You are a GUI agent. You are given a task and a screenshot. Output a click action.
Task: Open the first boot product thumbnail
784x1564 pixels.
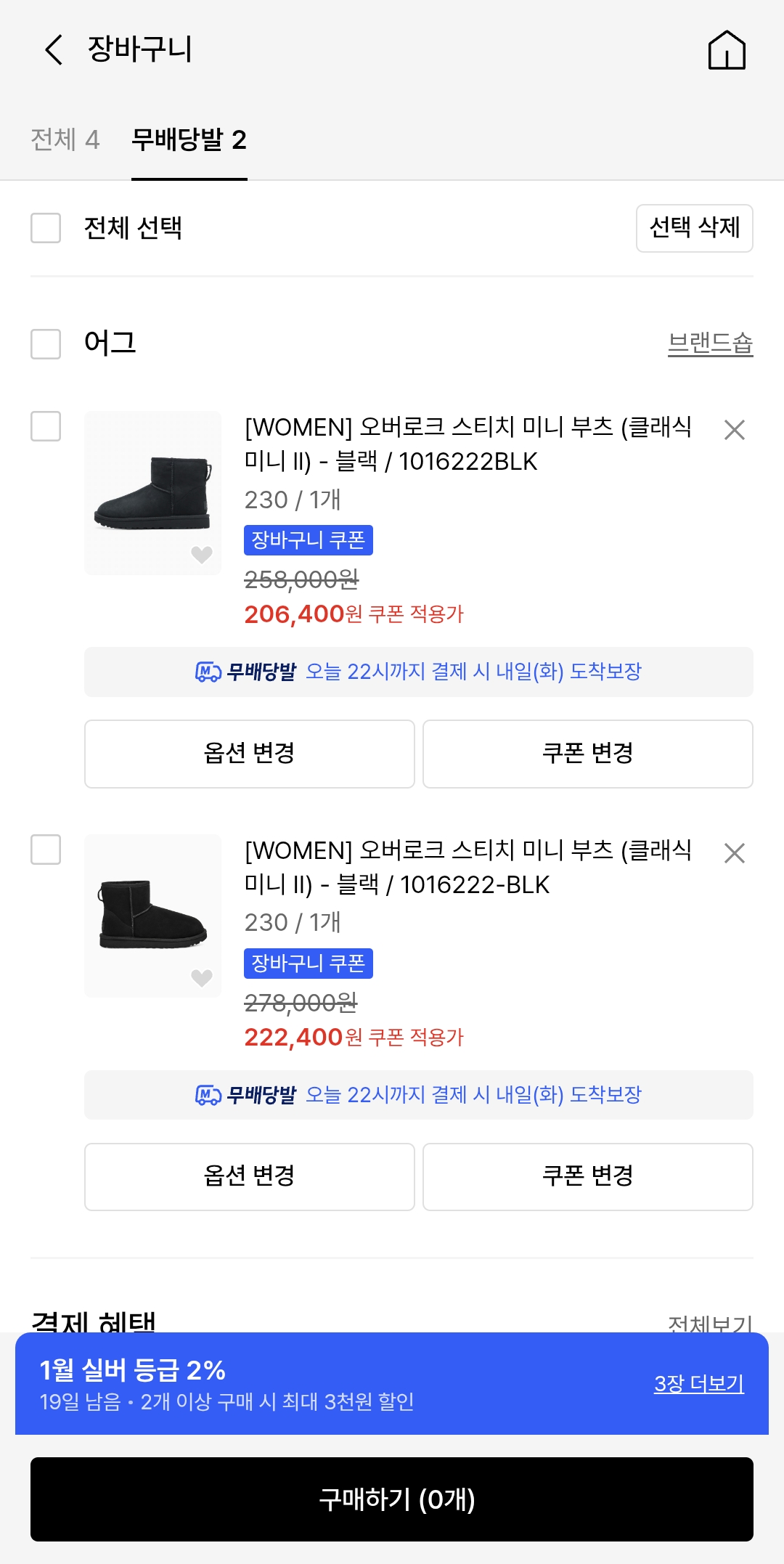click(x=152, y=492)
